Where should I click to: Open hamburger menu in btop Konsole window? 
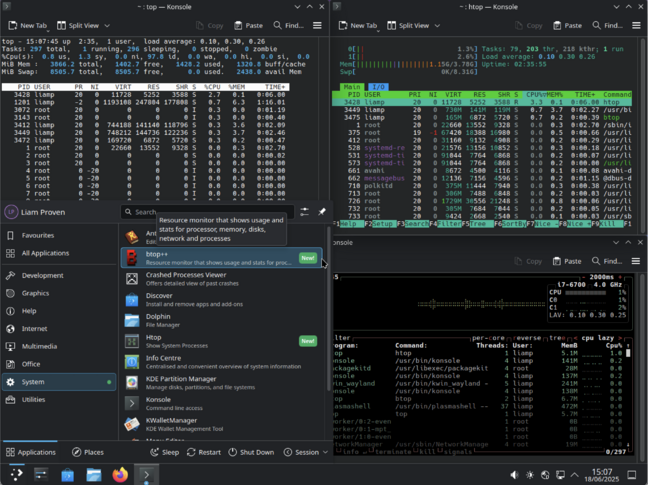(x=636, y=261)
